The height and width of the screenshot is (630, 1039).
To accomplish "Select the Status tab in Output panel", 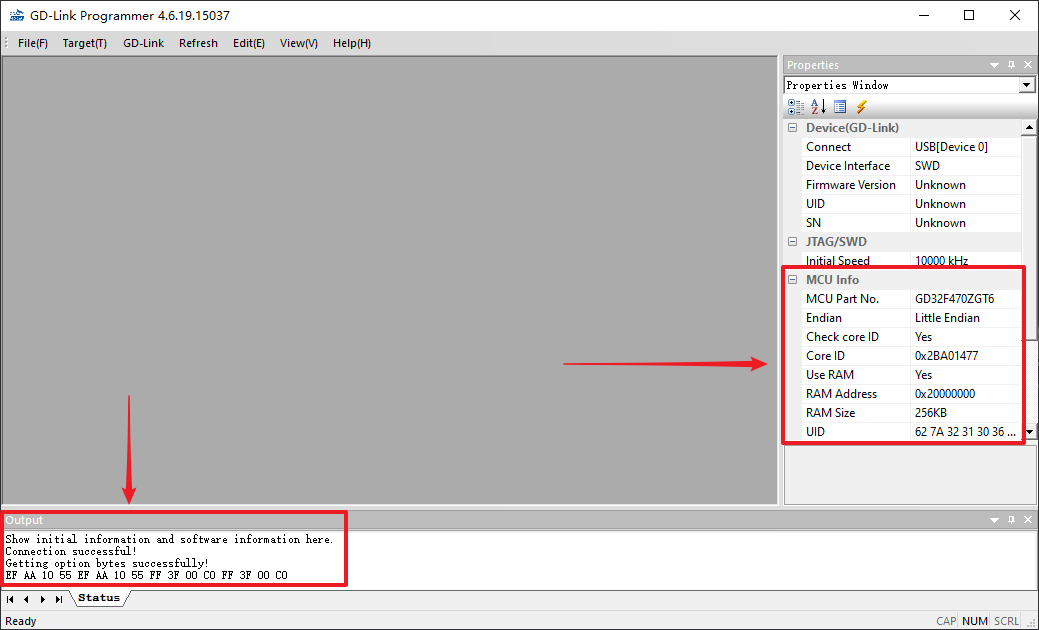I will (99, 598).
